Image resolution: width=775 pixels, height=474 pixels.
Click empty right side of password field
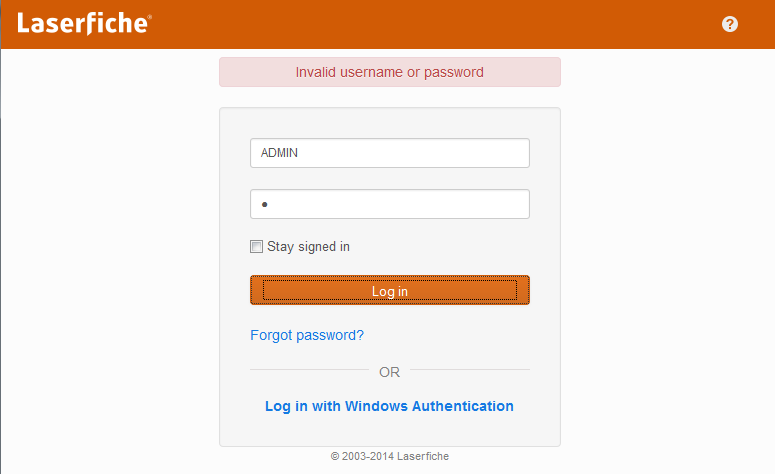(445, 204)
